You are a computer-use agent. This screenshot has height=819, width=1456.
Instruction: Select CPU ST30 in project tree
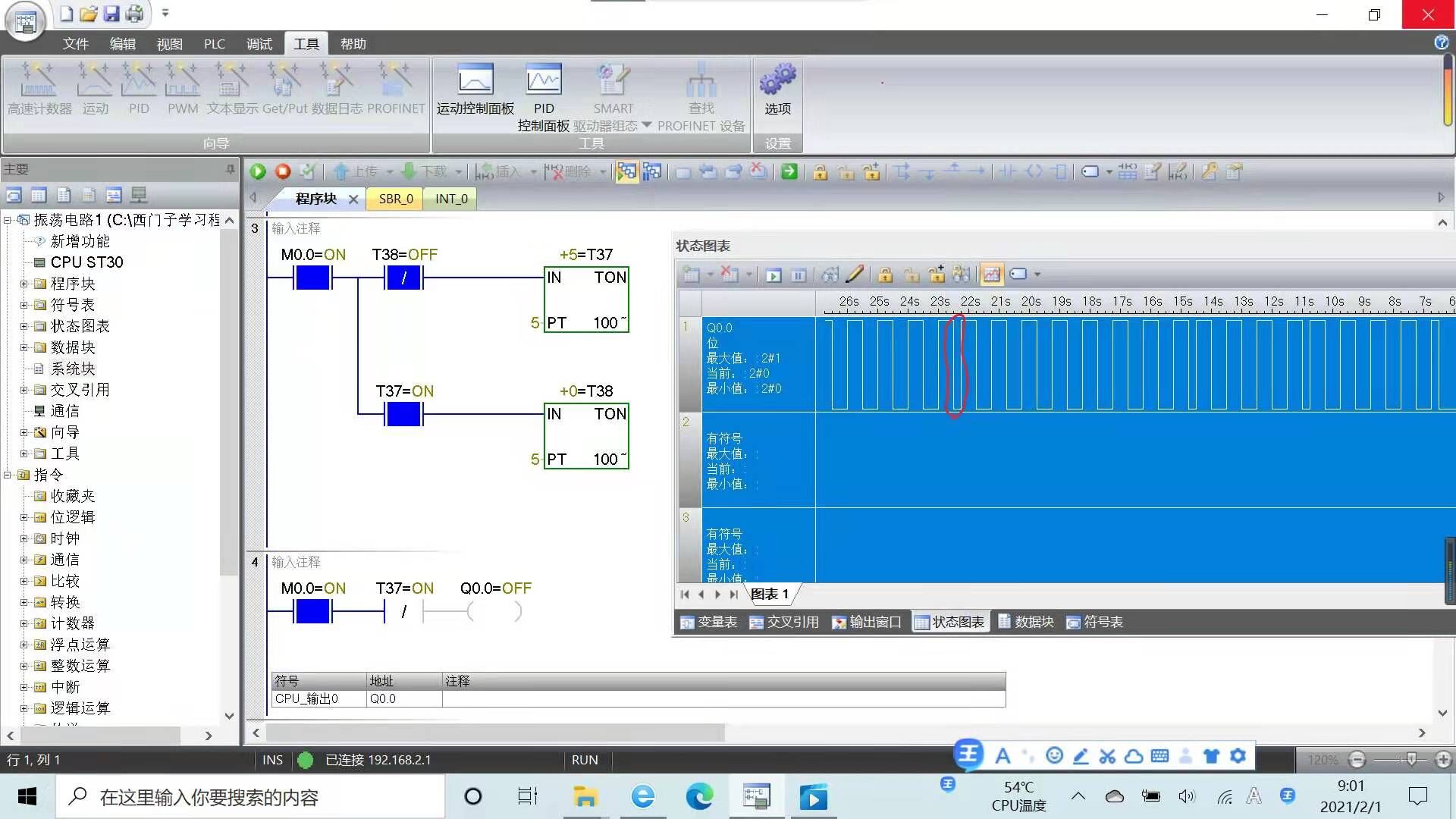point(86,262)
